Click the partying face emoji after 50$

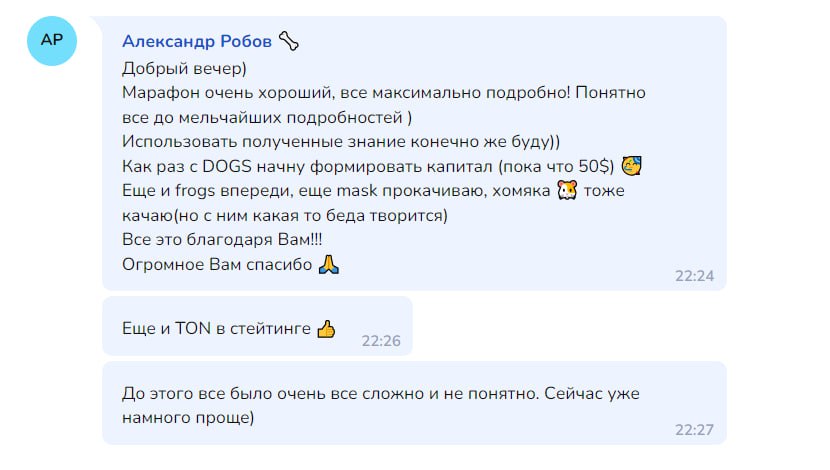[631, 165]
